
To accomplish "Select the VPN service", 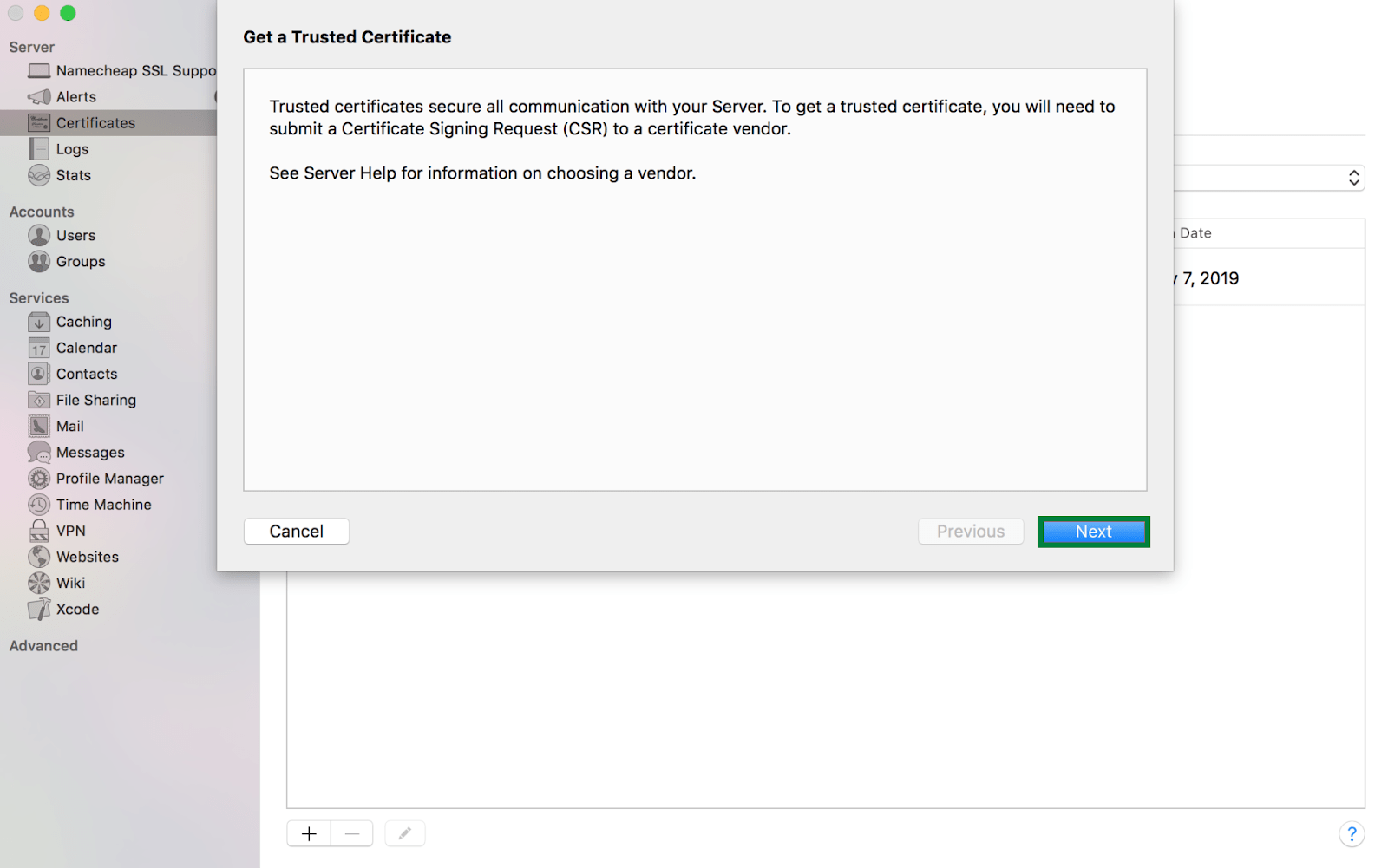I will [x=69, y=531].
